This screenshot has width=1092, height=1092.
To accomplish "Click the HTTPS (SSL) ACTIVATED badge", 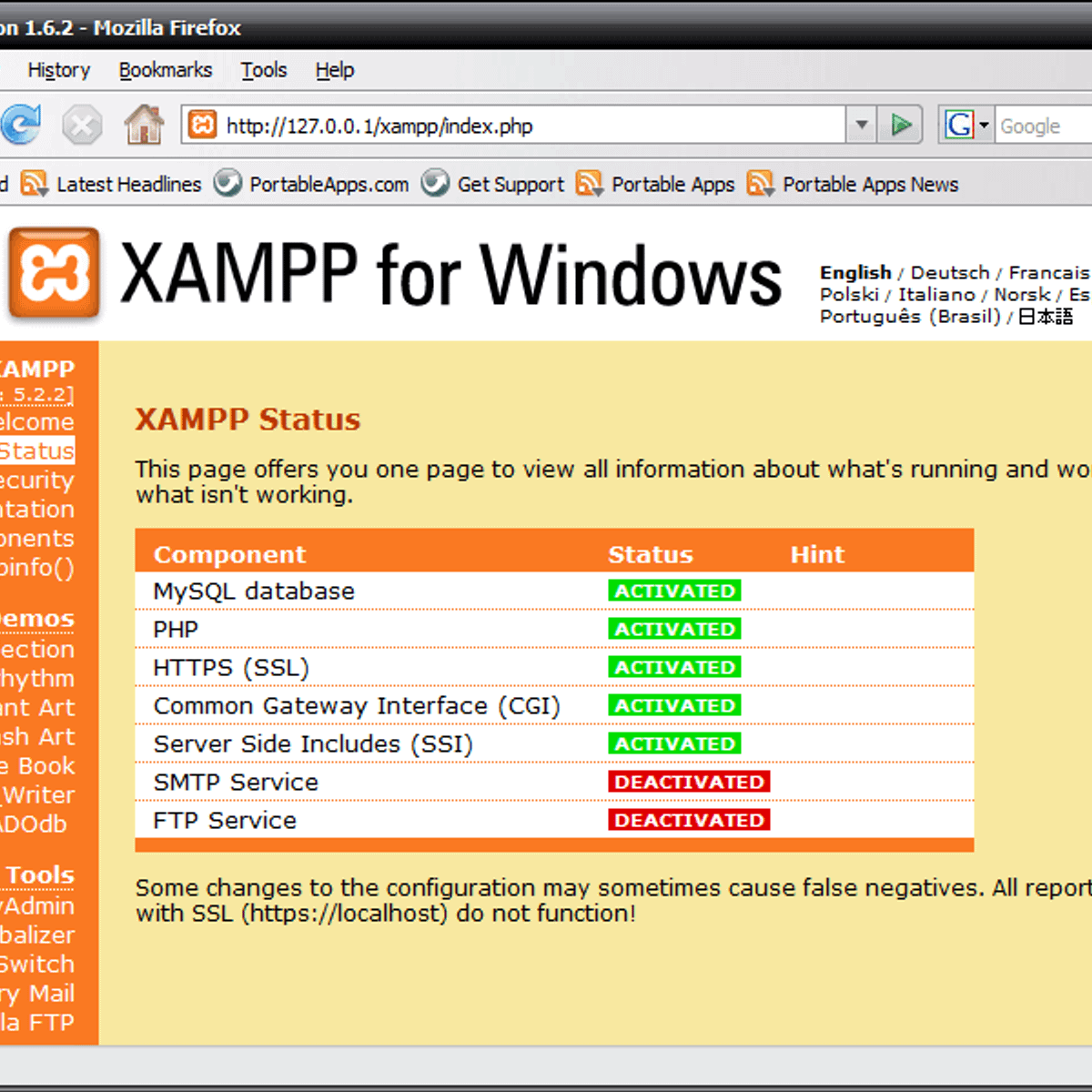I will pos(674,667).
